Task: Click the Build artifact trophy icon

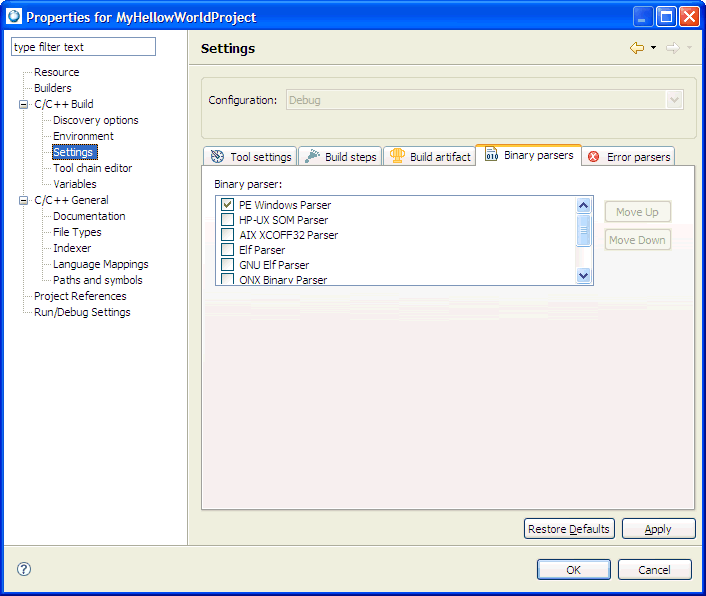Action: (397, 156)
